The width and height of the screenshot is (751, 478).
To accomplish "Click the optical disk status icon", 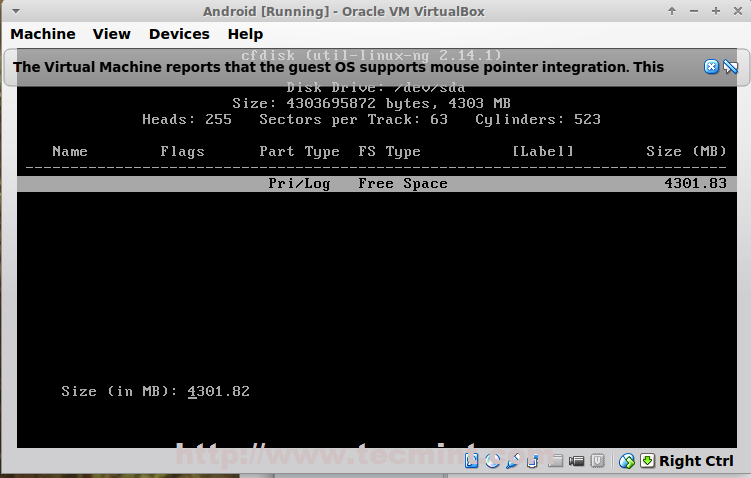I will click(x=493, y=461).
